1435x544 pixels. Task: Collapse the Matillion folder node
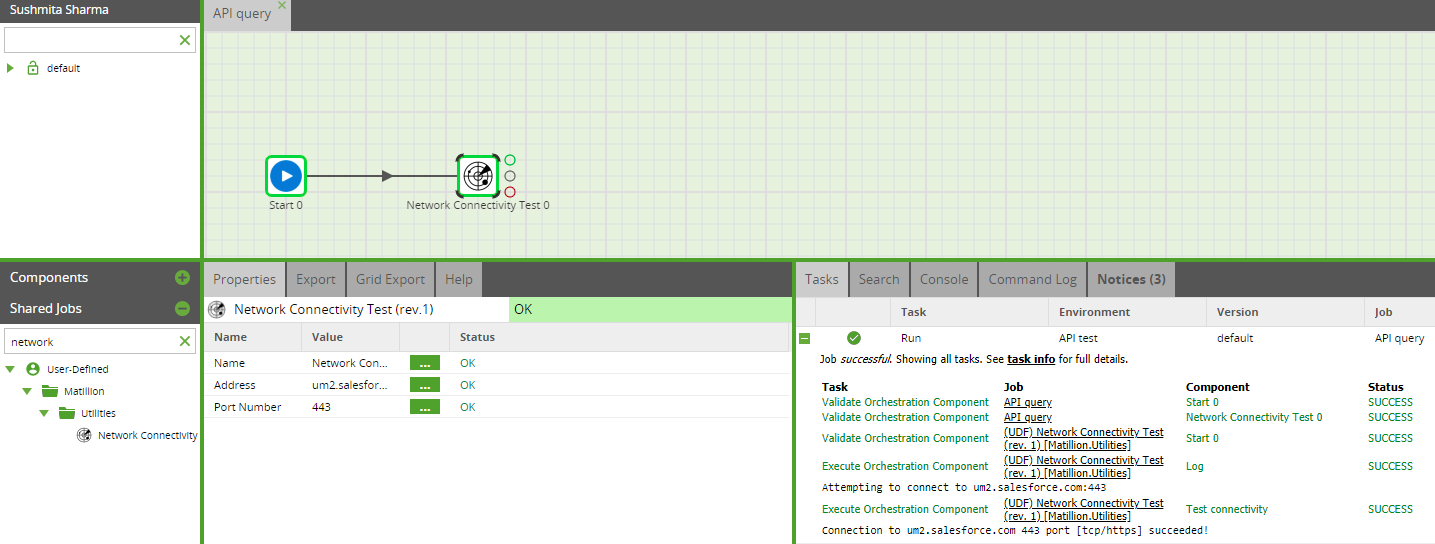coord(28,391)
